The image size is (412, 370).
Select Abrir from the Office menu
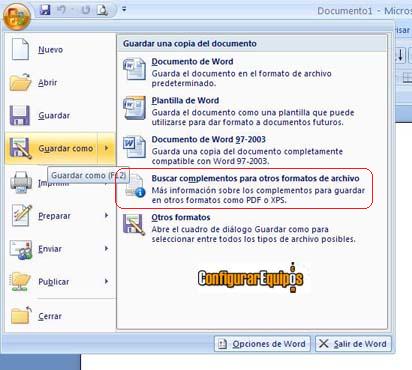(x=60, y=82)
